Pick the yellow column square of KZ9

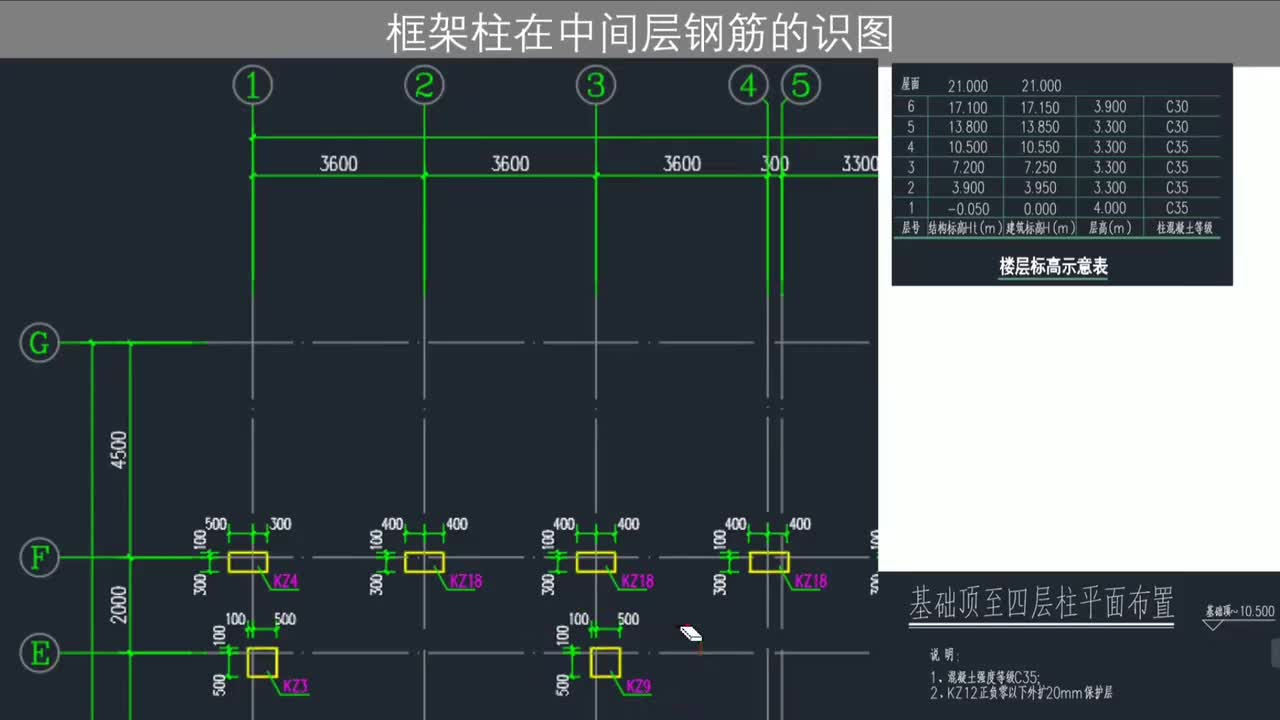point(605,662)
